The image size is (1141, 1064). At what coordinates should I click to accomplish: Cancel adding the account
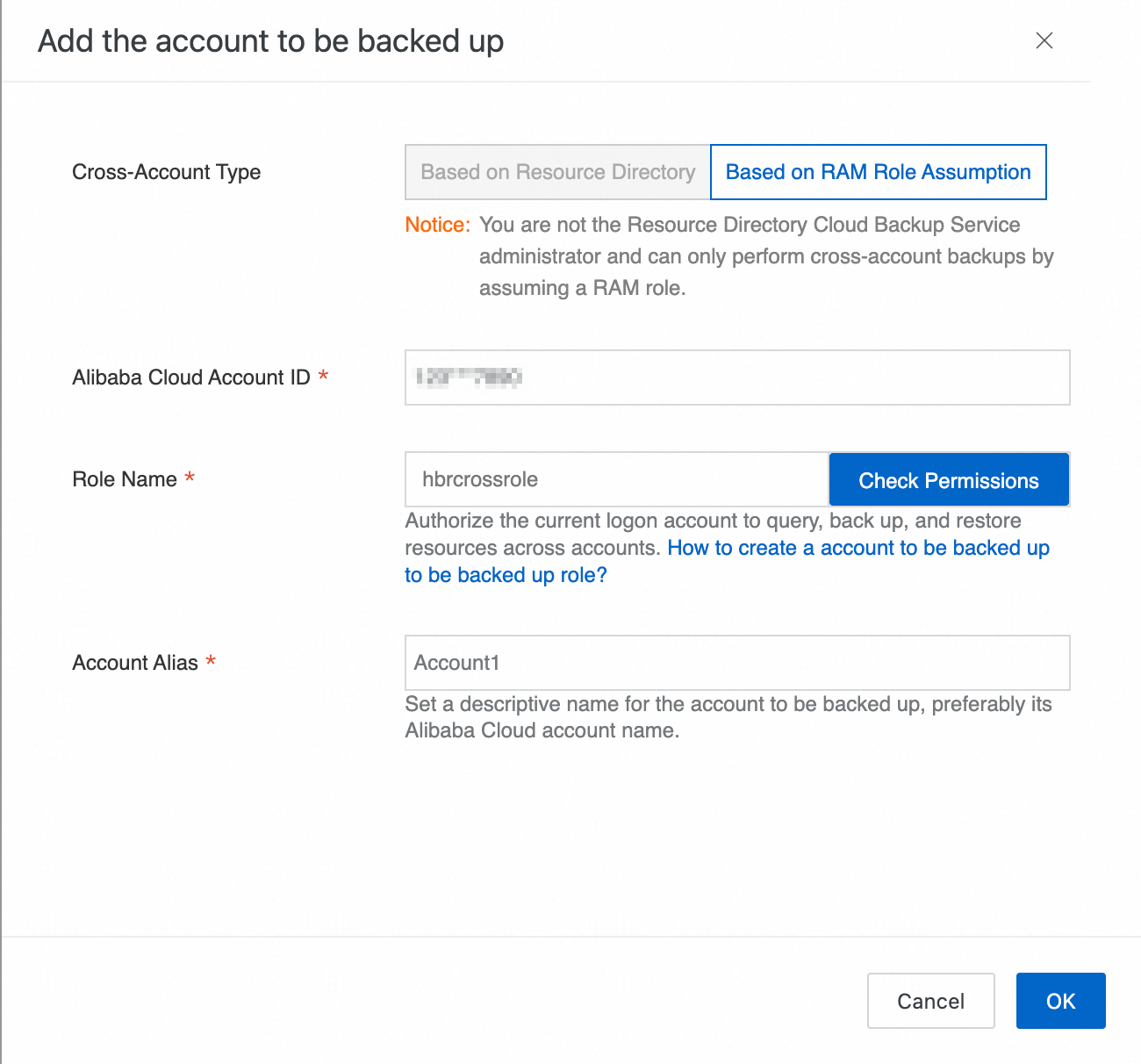[930, 1001]
